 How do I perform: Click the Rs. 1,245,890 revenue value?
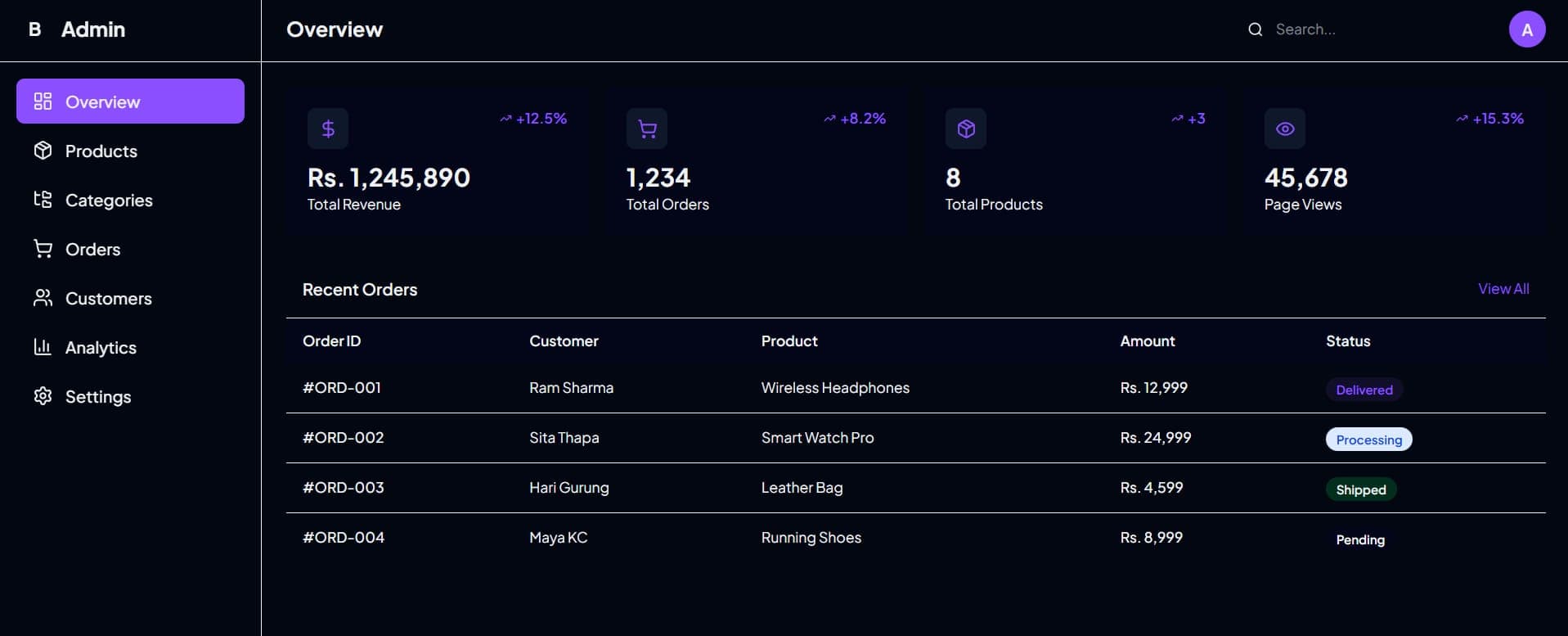[389, 178]
